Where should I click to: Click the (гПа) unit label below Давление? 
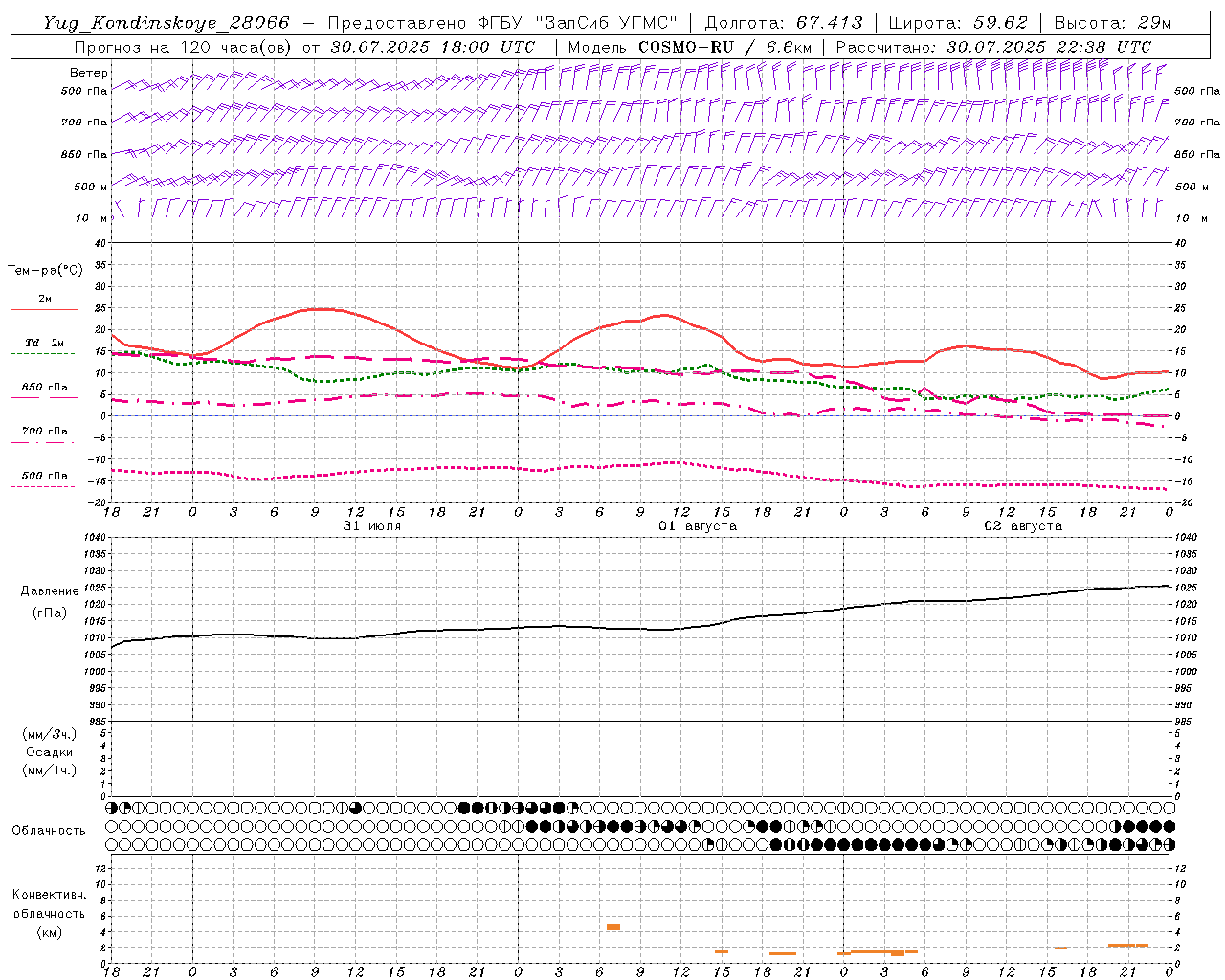[x=50, y=612]
